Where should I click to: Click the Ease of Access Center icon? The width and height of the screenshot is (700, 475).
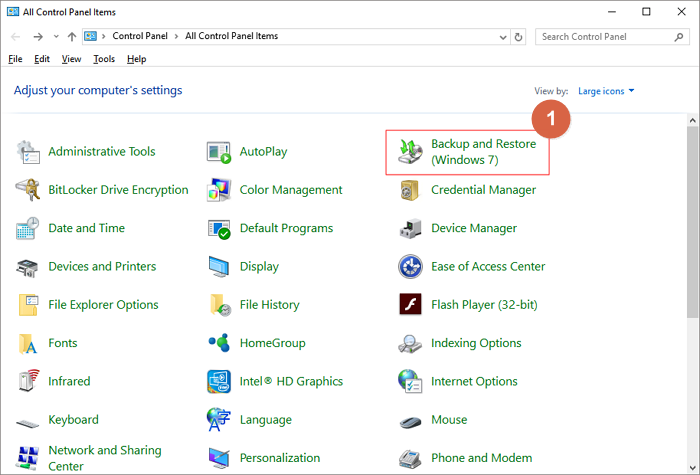tap(411, 267)
